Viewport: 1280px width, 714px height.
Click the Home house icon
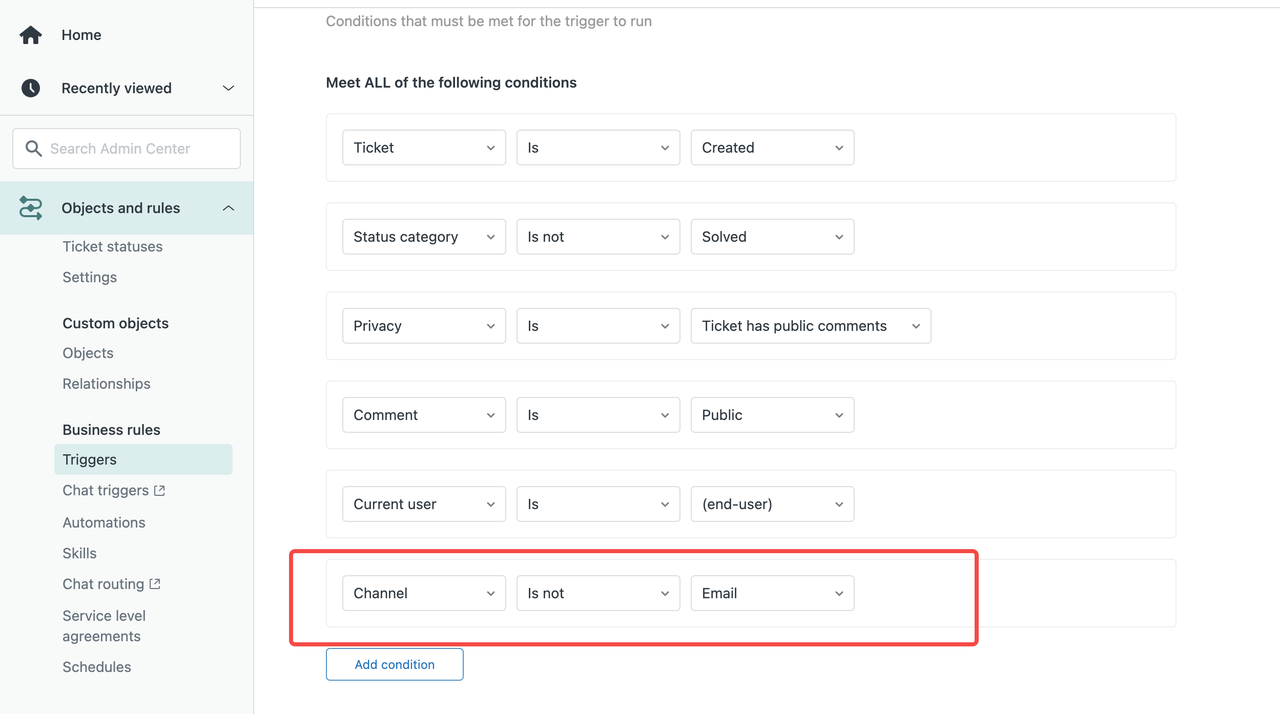(31, 35)
